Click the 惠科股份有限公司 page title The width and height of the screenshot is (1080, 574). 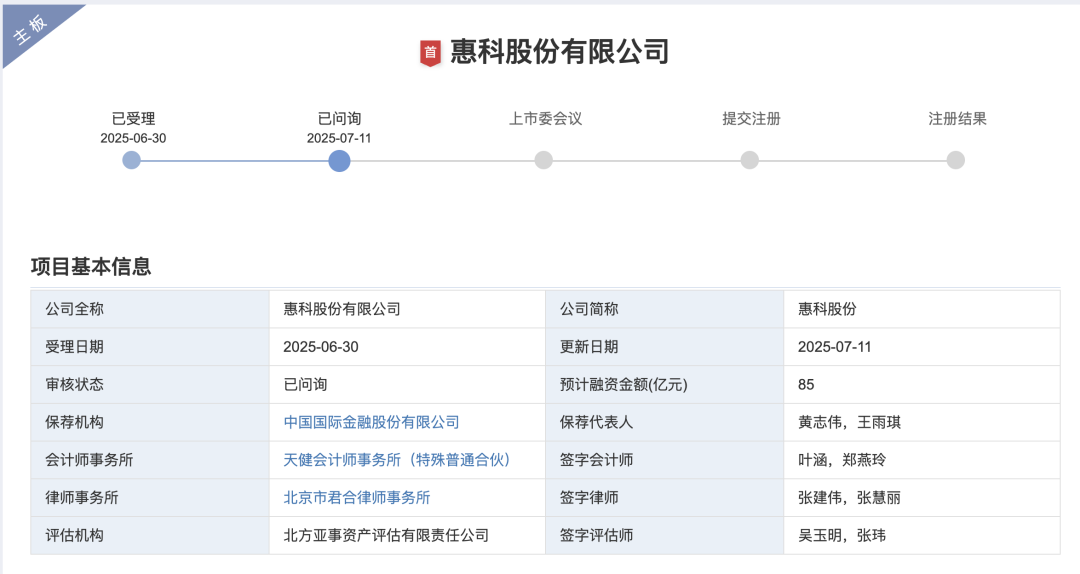point(559,52)
